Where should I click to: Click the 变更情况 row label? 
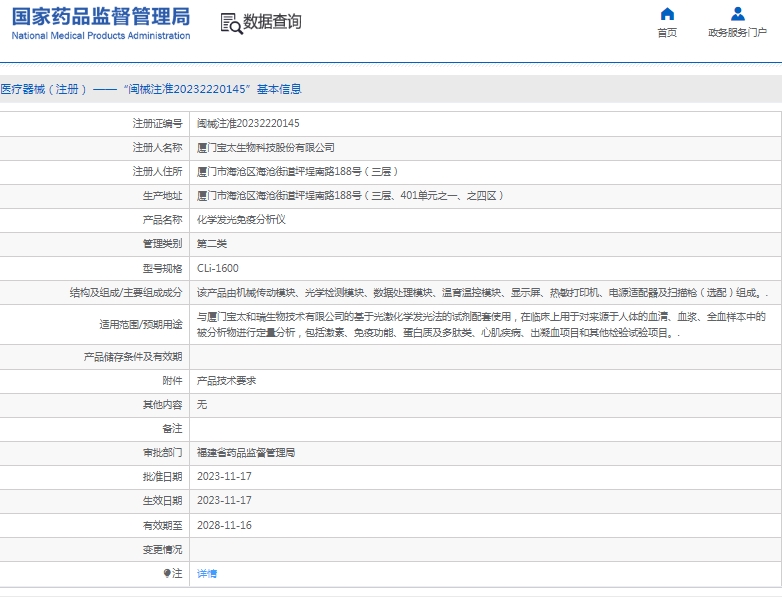point(163,550)
